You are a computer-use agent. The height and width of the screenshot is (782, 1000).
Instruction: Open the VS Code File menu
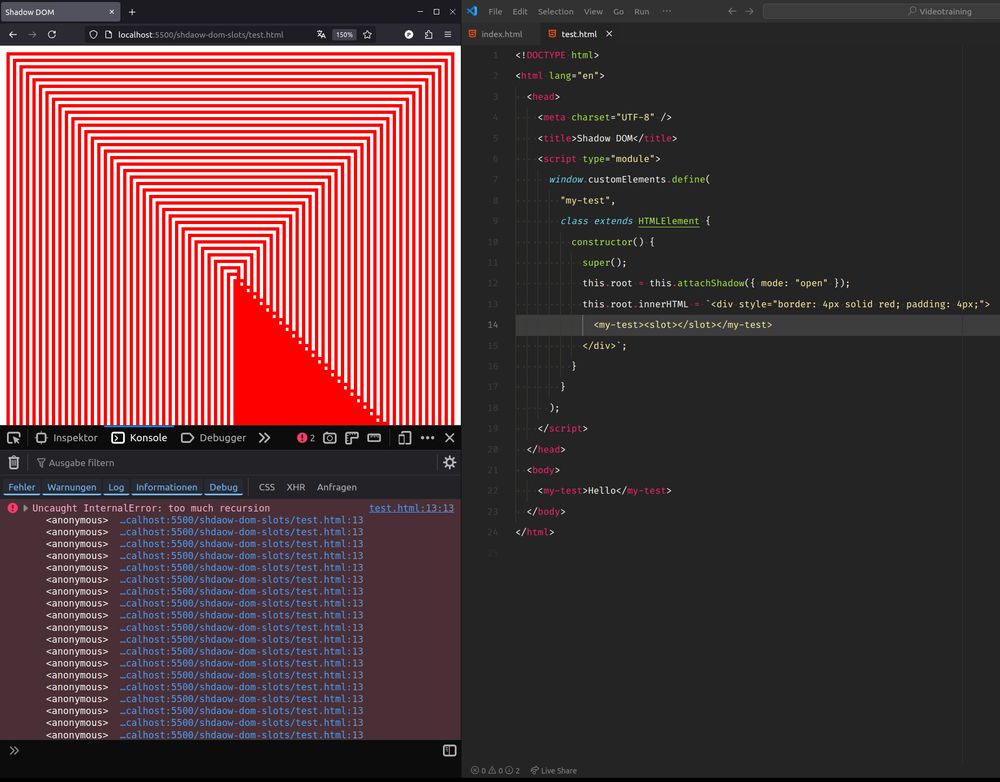(495, 11)
